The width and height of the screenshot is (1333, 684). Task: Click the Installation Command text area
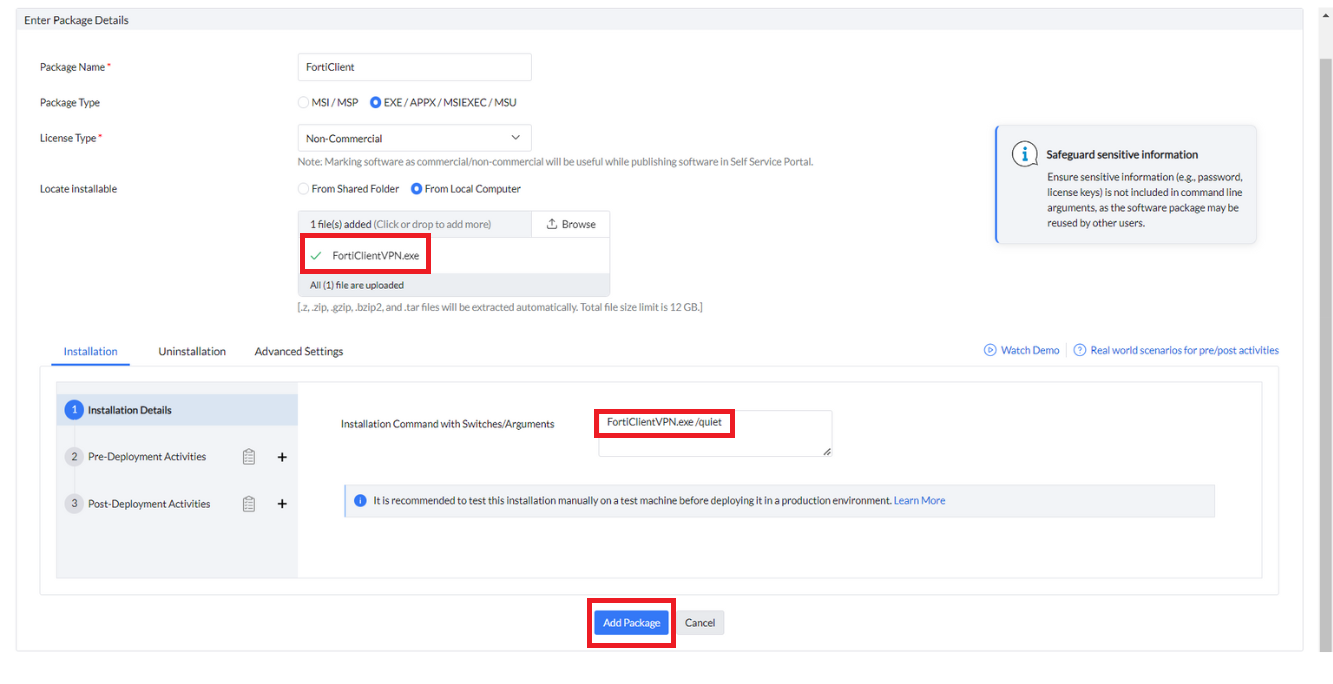715,433
